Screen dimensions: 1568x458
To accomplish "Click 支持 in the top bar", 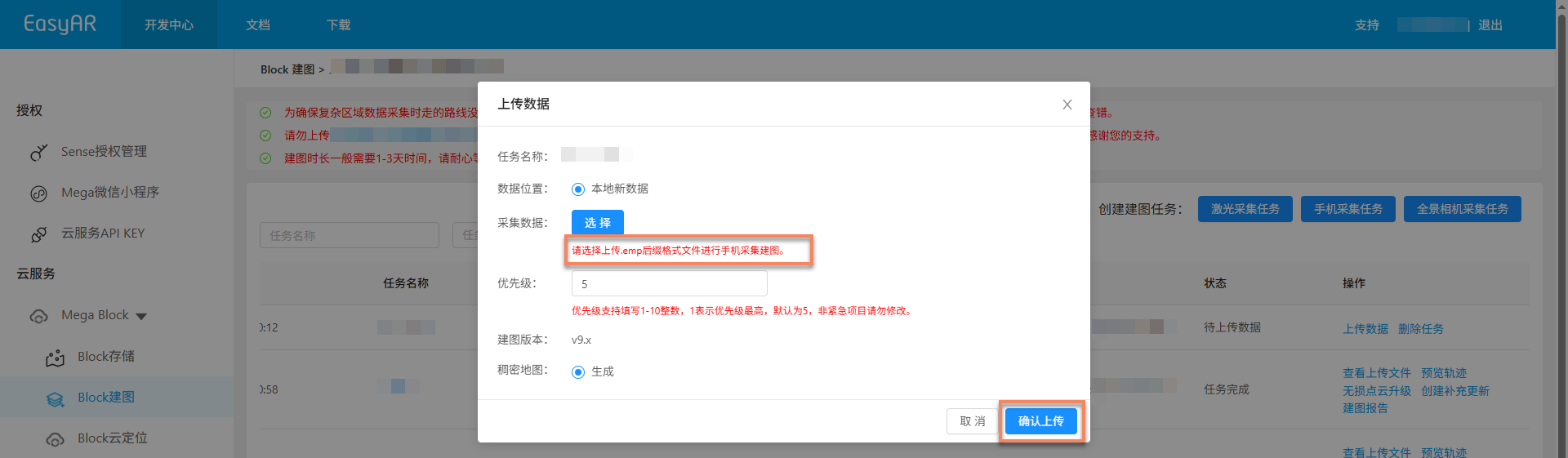I will (x=1367, y=25).
